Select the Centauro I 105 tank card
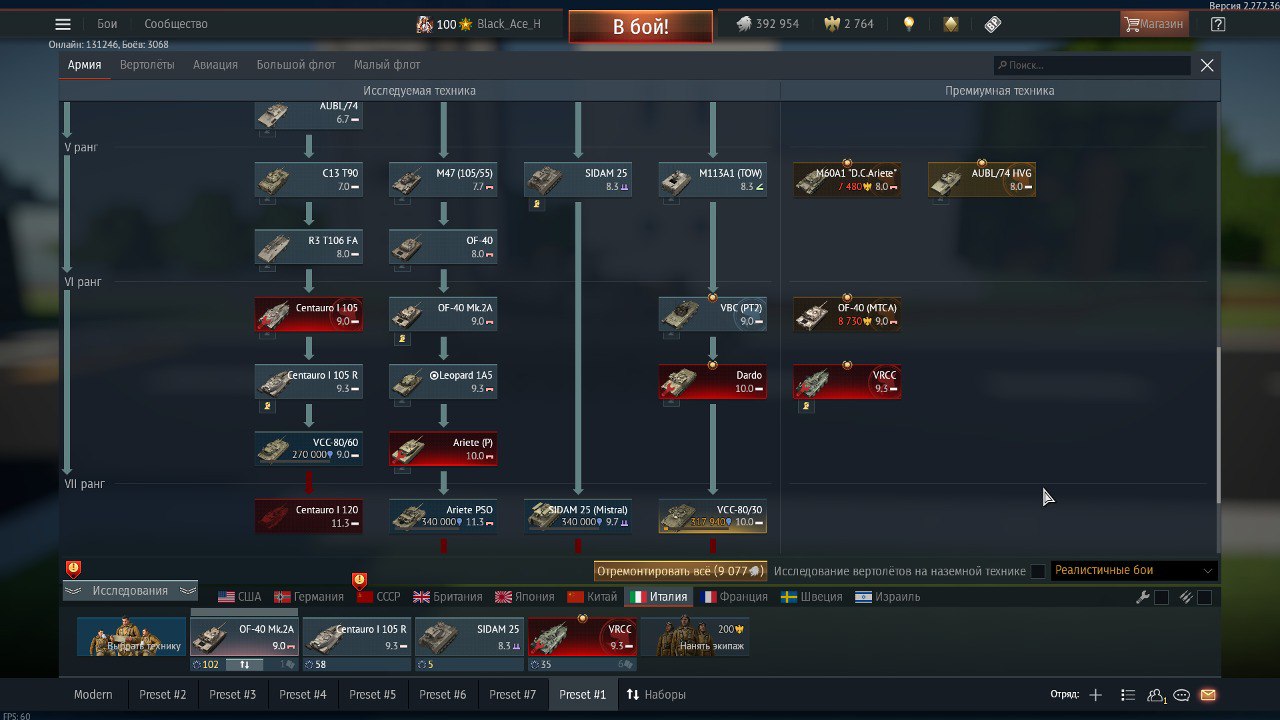Screen dimensions: 1280x720 point(309,314)
